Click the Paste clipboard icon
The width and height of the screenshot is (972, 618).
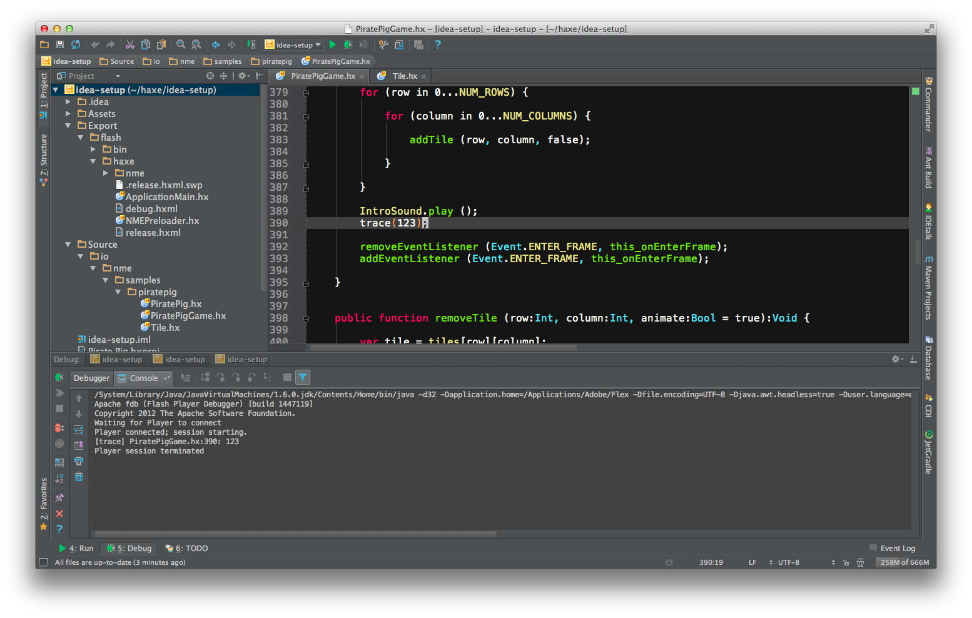click(161, 45)
